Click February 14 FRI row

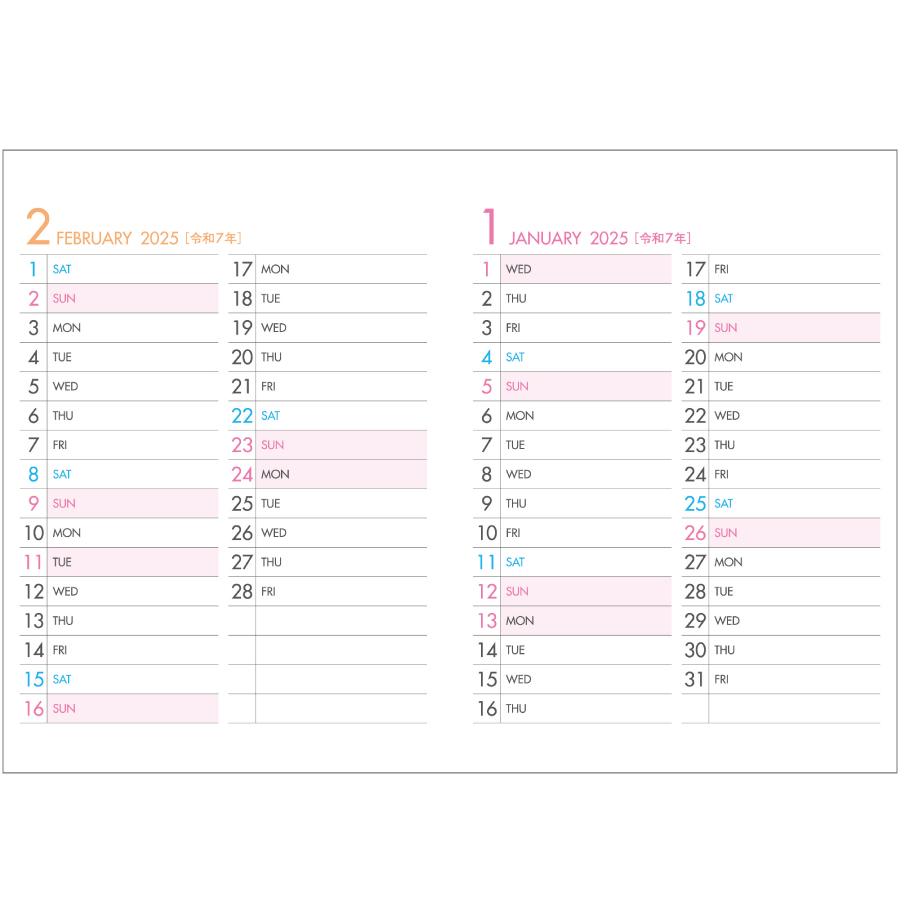(119, 650)
